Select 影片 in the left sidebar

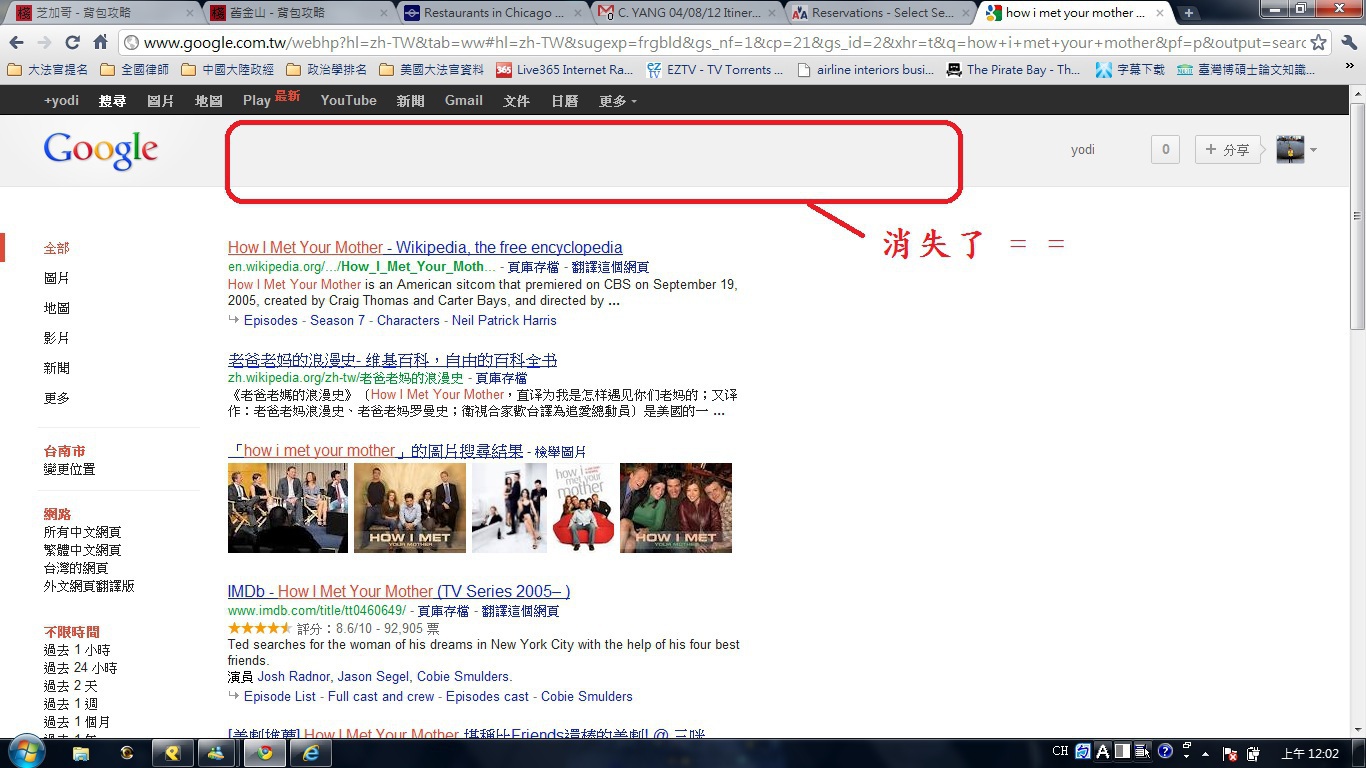(56, 338)
